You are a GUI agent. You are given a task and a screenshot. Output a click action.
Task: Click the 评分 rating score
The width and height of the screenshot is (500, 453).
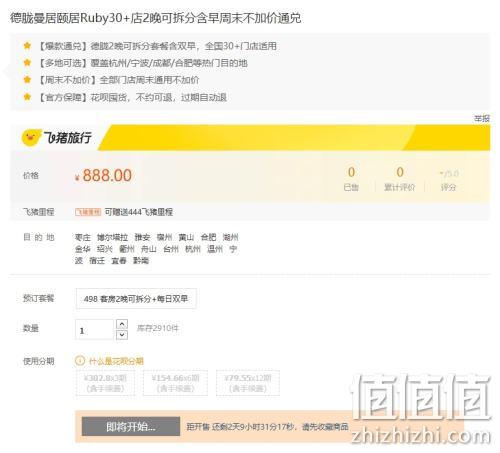click(x=448, y=180)
